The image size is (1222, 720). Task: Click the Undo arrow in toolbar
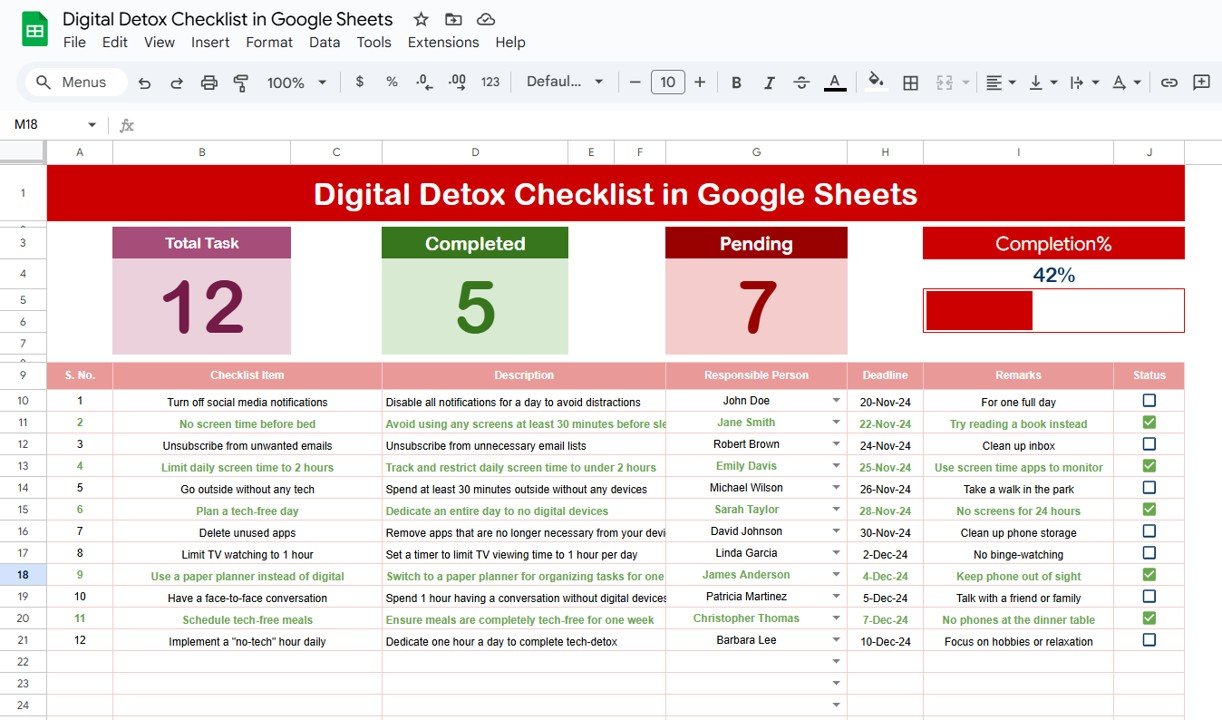click(144, 83)
